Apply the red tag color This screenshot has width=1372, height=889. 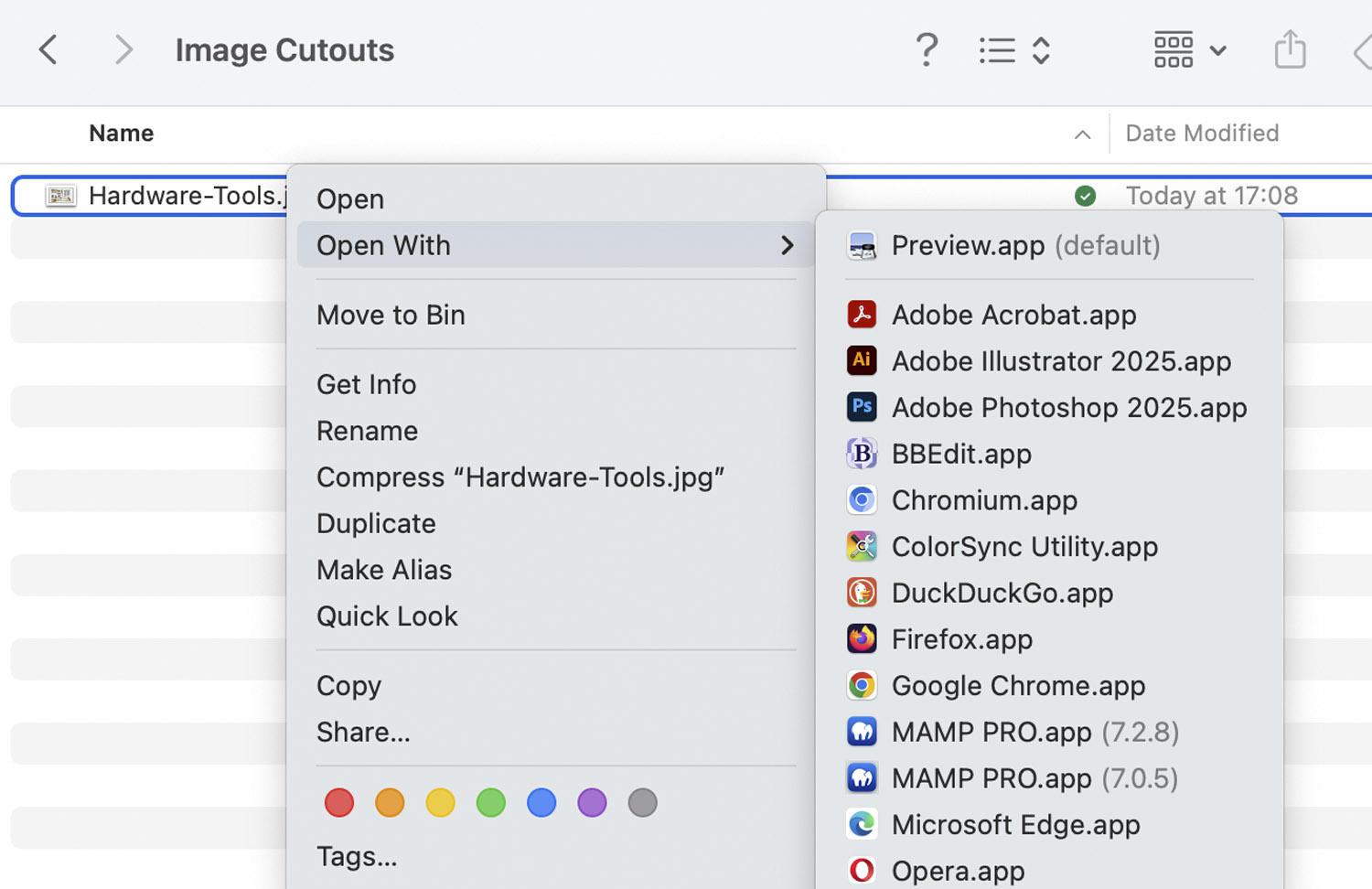pyautogui.click(x=339, y=803)
